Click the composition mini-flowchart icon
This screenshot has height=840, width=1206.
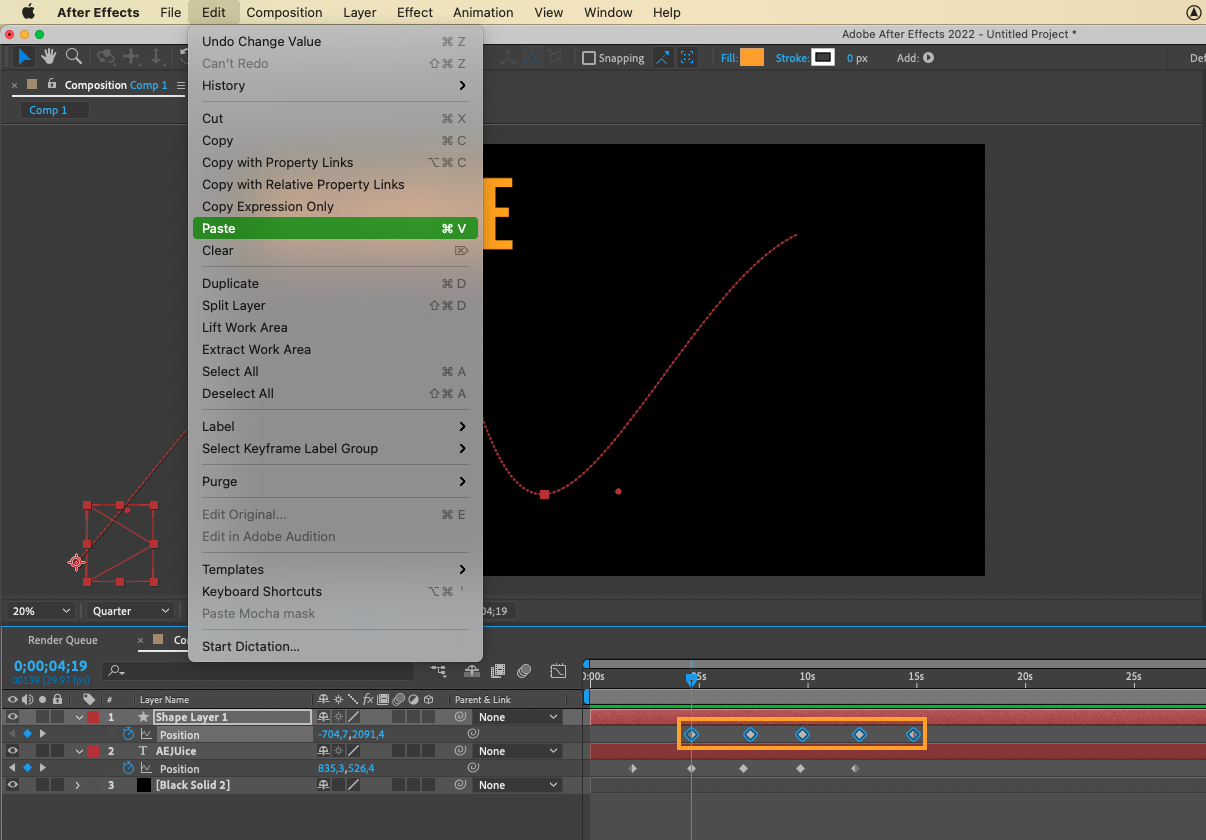coord(438,670)
